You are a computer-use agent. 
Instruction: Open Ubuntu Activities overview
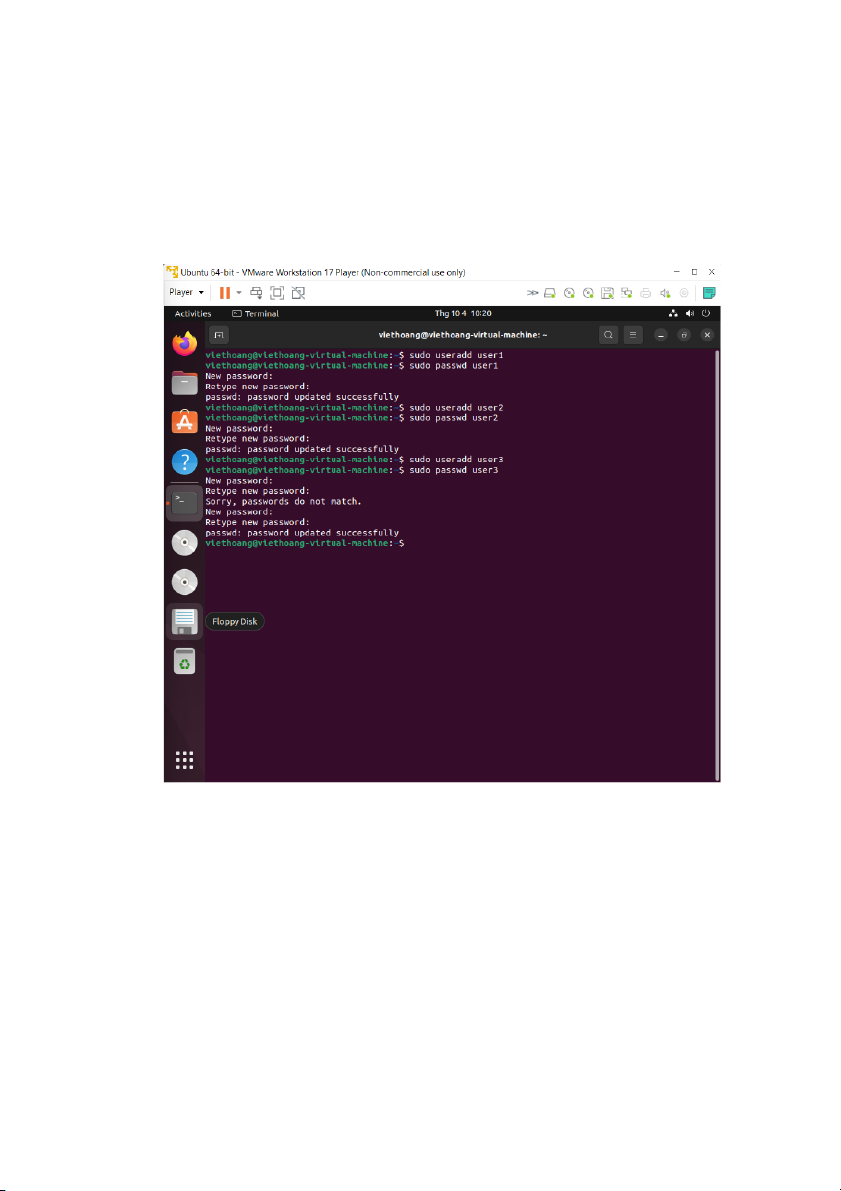click(193, 314)
